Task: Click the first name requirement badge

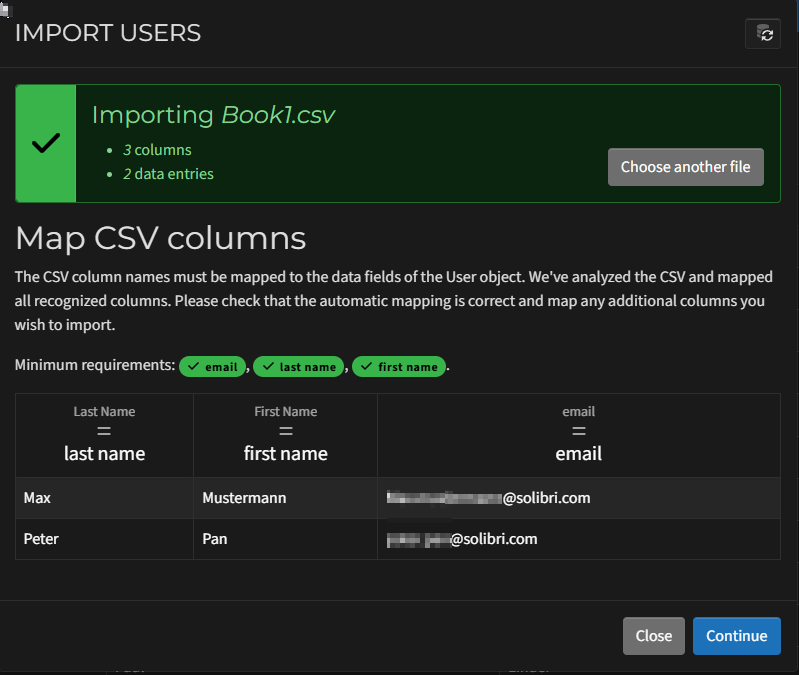Action: point(399,367)
